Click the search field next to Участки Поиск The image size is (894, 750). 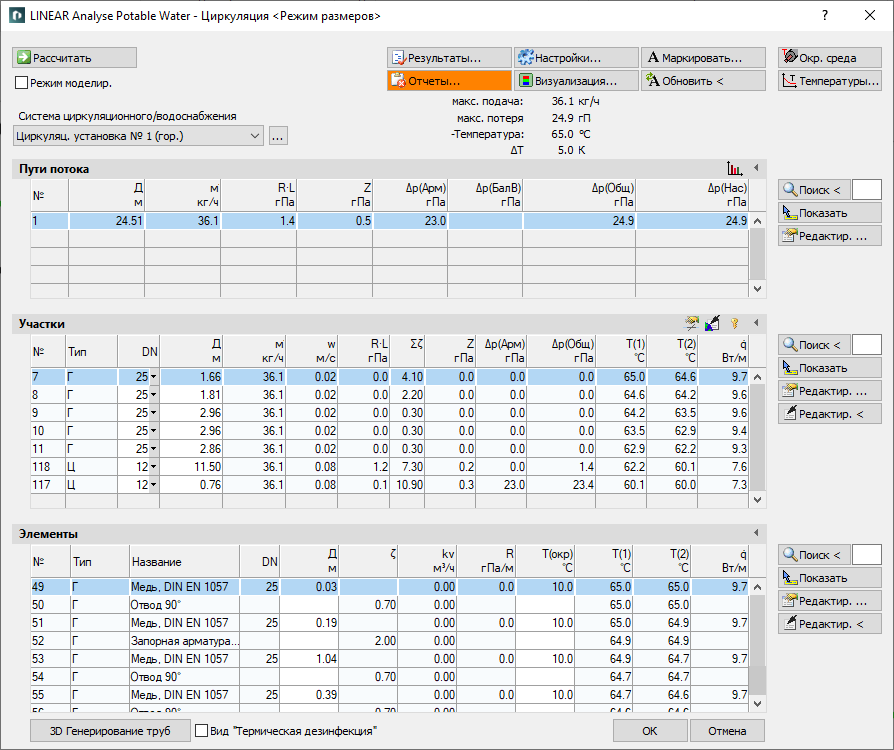867,344
